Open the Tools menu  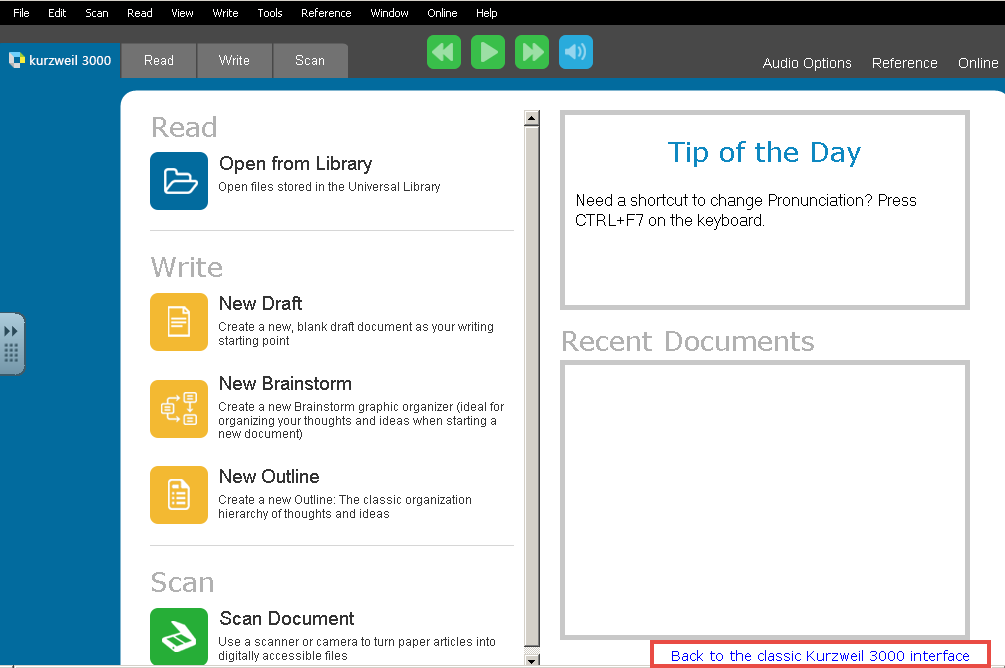click(x=270, y=13)
